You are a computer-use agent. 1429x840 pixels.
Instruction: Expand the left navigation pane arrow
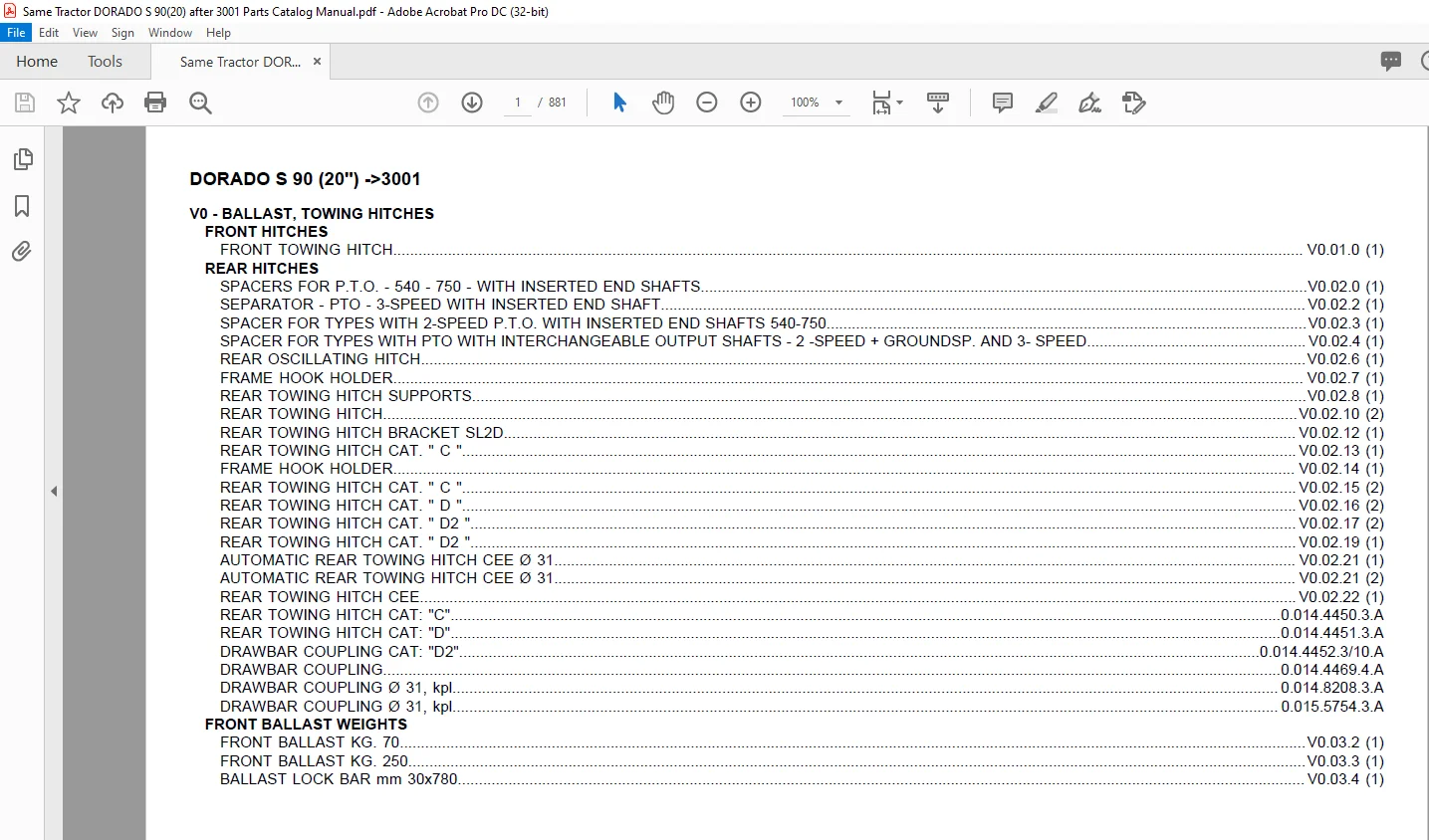pos(54,491)
